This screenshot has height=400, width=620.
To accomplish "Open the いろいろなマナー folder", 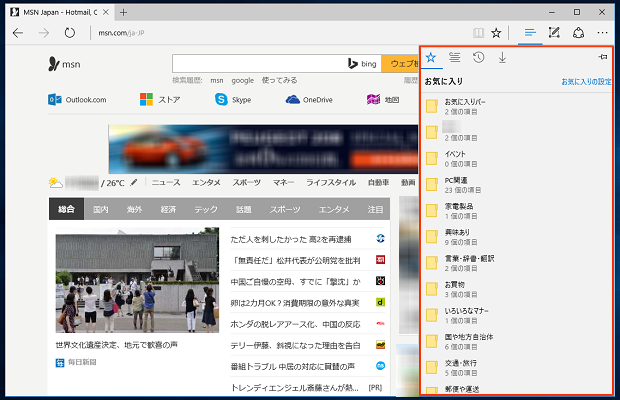I will click(x=516, y=315).
